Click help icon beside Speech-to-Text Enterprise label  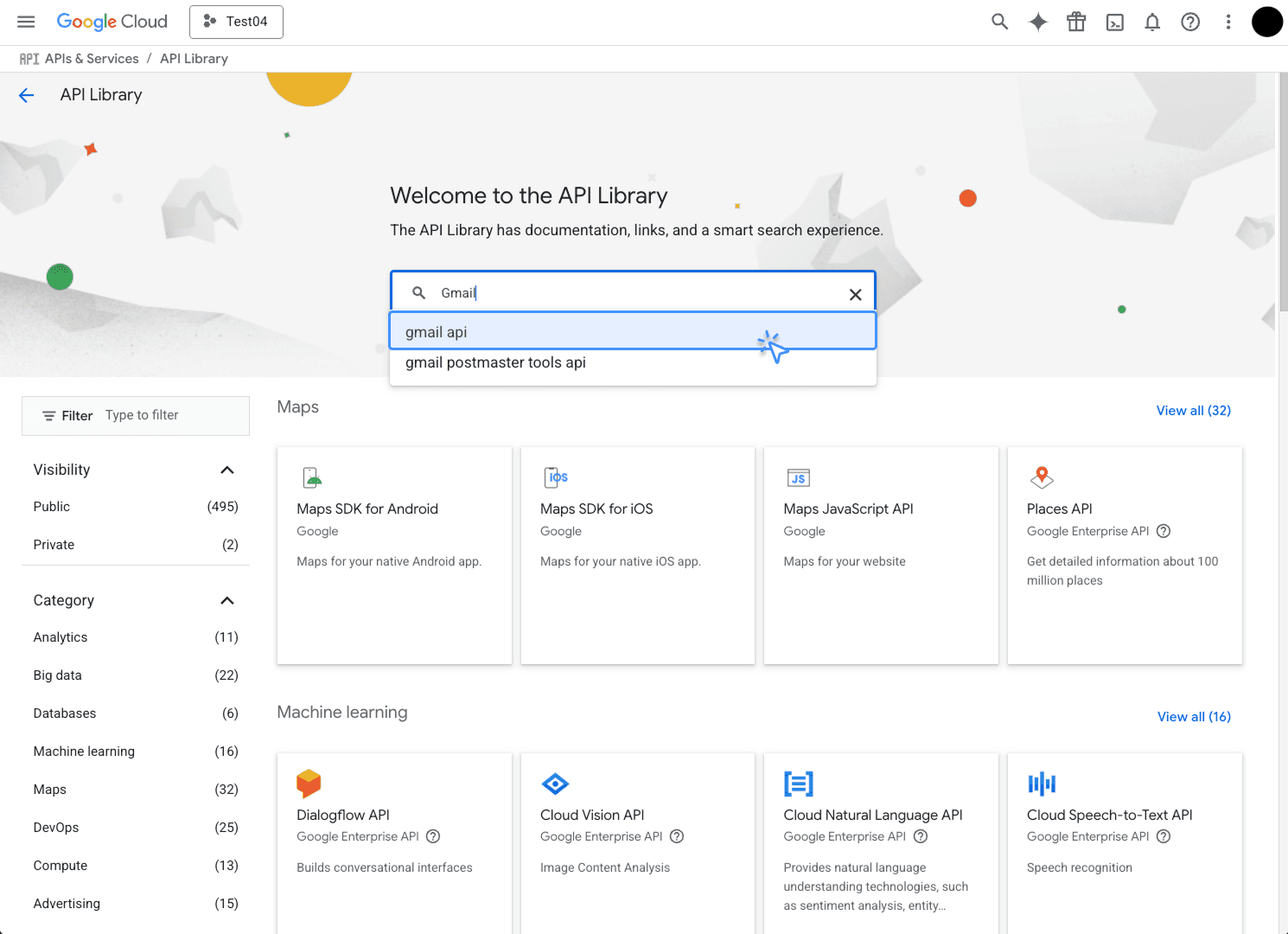click(1164, 836)
